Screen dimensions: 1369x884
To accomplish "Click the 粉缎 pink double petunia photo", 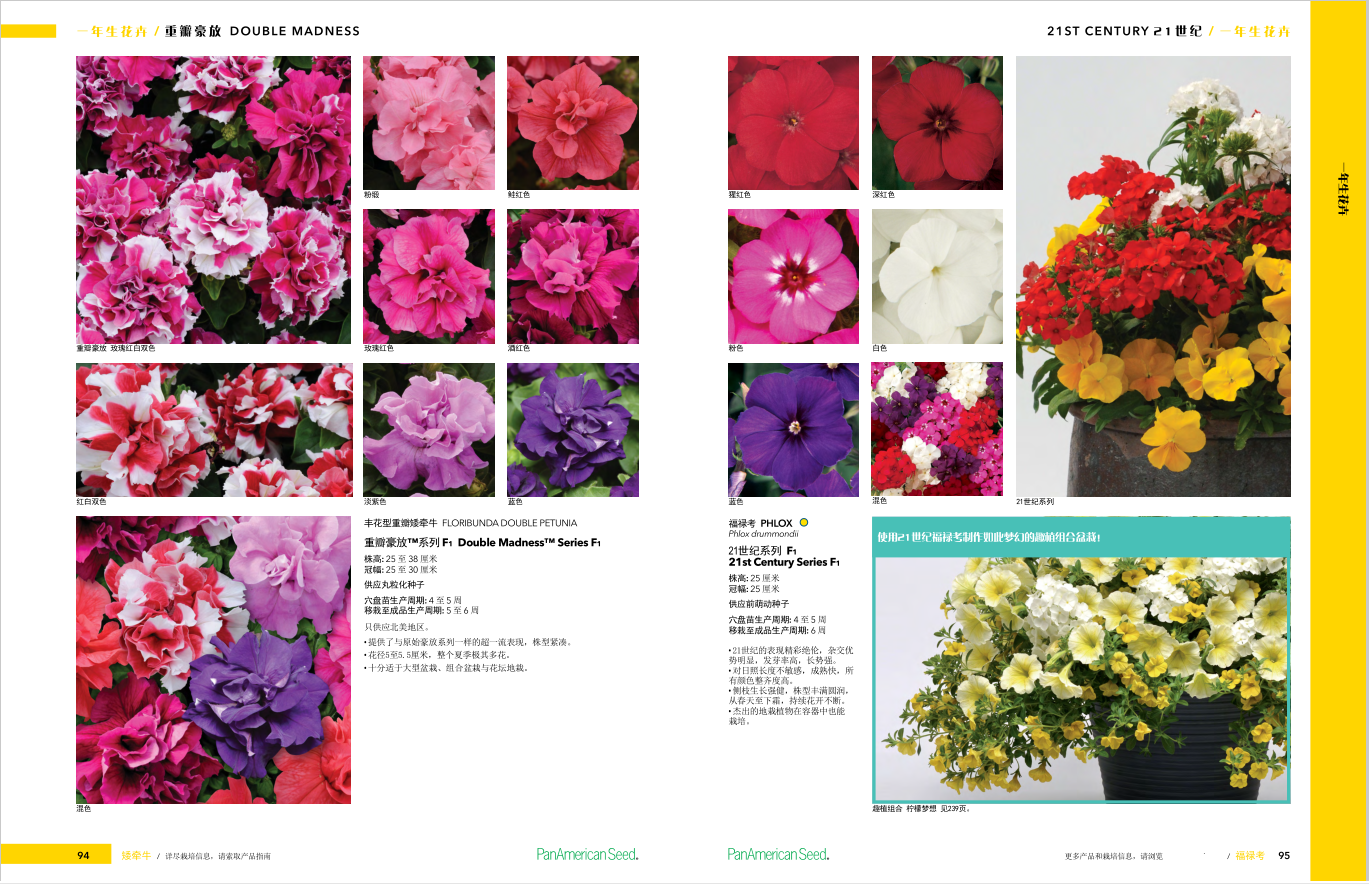I will click(x=429, y=123).
